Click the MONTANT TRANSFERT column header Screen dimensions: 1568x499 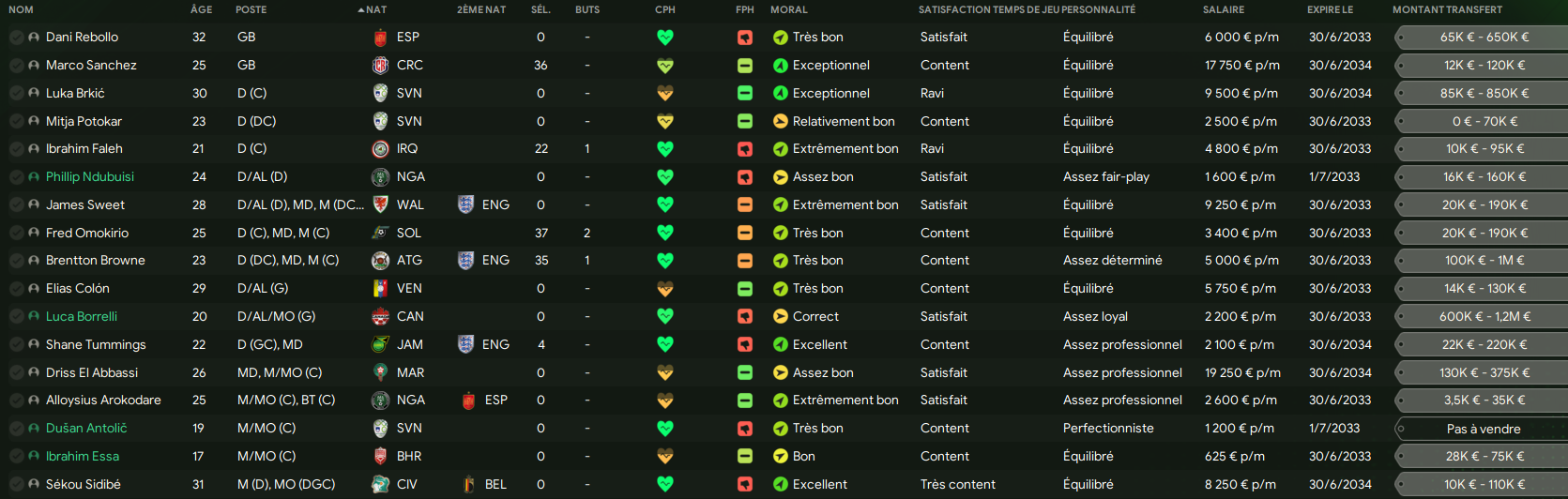click(x=1447, y=9)
